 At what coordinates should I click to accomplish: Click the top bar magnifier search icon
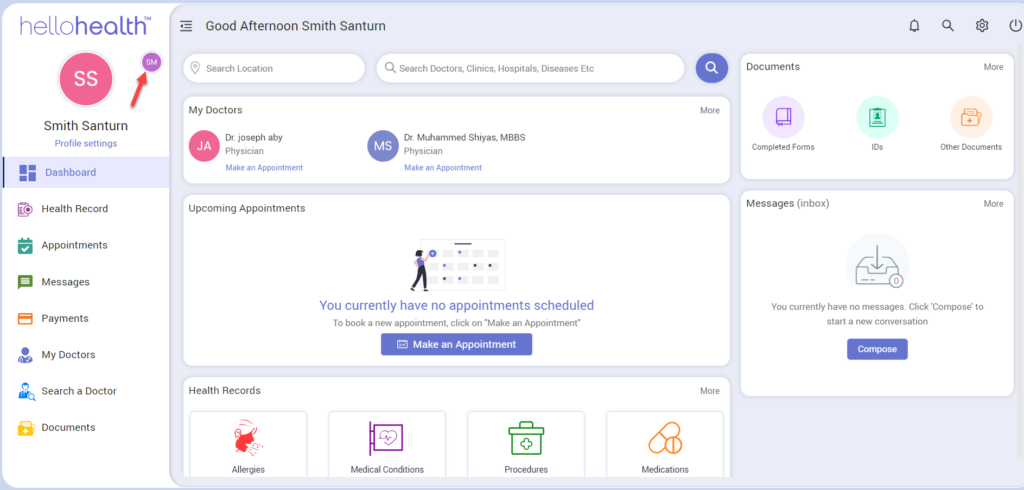pyautogui.click(x=948, y=26)
